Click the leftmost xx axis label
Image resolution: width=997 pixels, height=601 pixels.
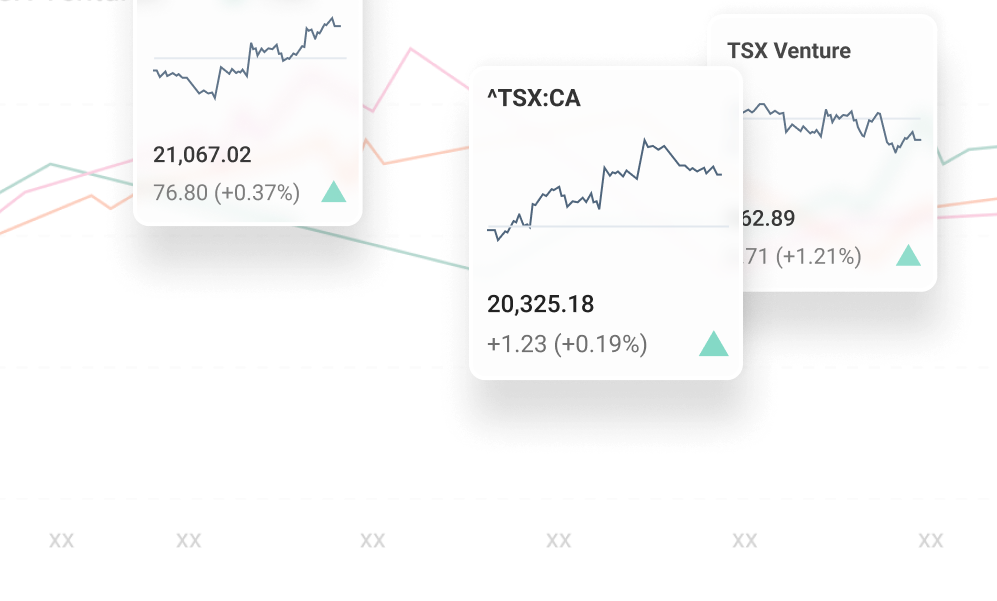point(62,541)
